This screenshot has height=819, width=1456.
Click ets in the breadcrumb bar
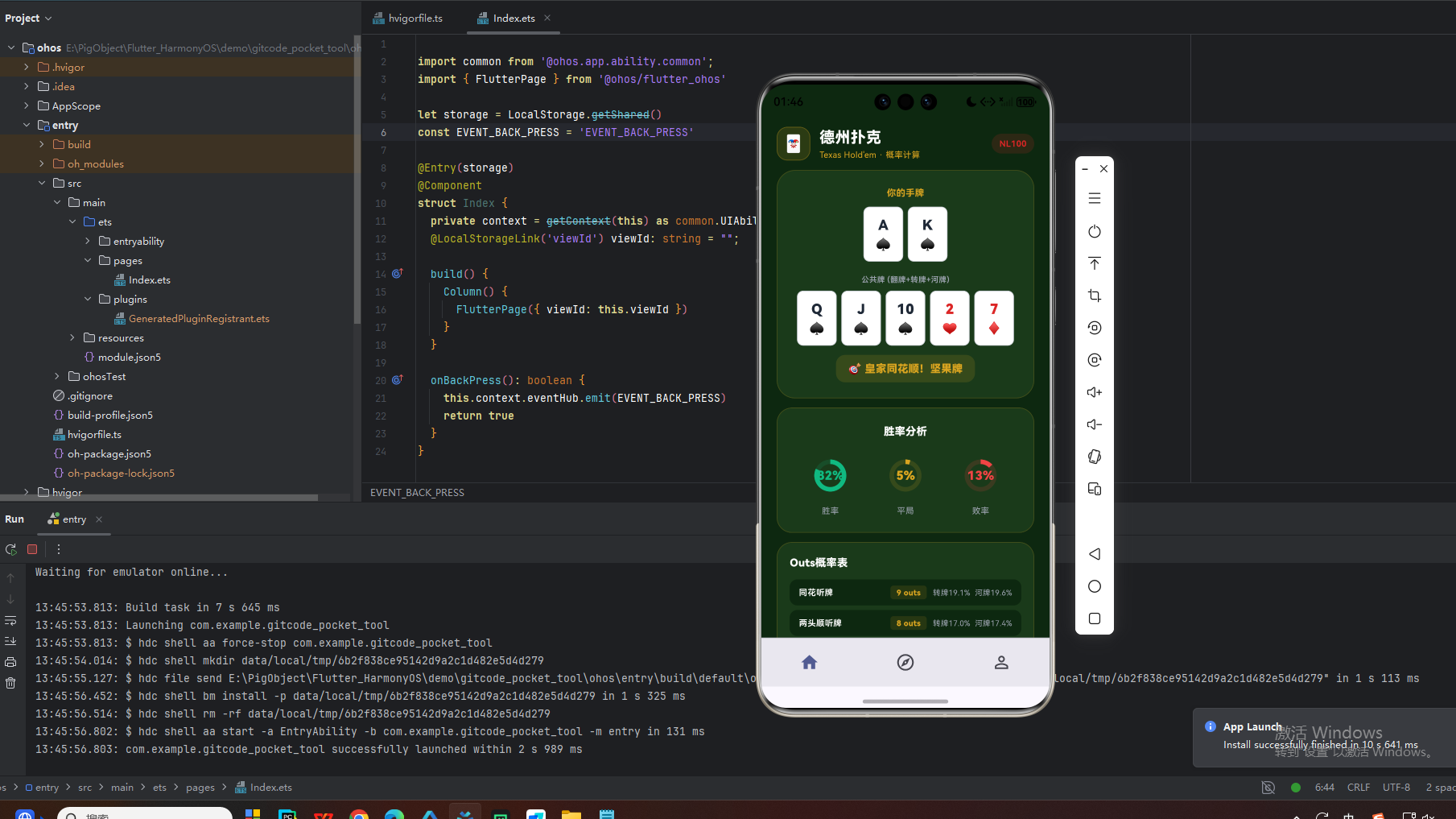[x=159, y=788]
